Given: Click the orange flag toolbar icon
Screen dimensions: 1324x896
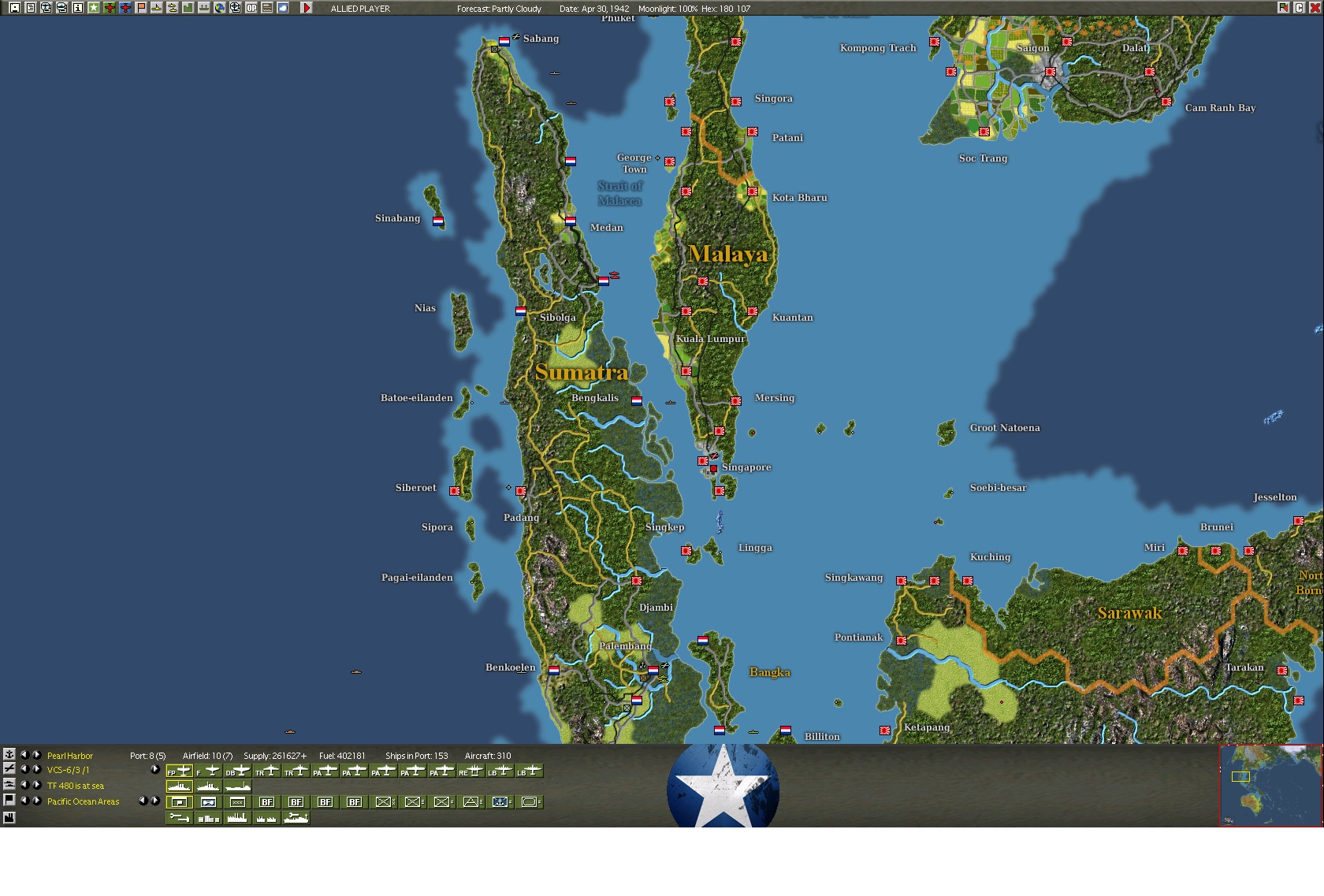Looking at the screenshot, I should pyautogui.click(x=140, y=8).
